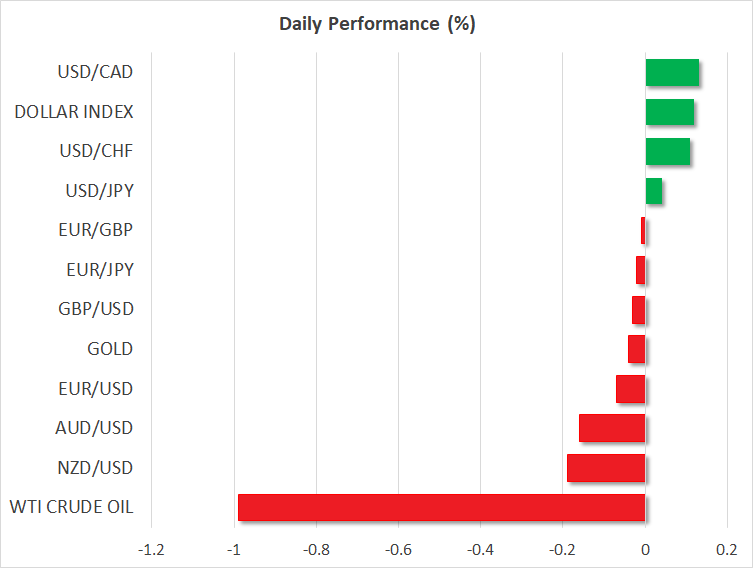Select the USD/CAD axis label

[95, 72]
